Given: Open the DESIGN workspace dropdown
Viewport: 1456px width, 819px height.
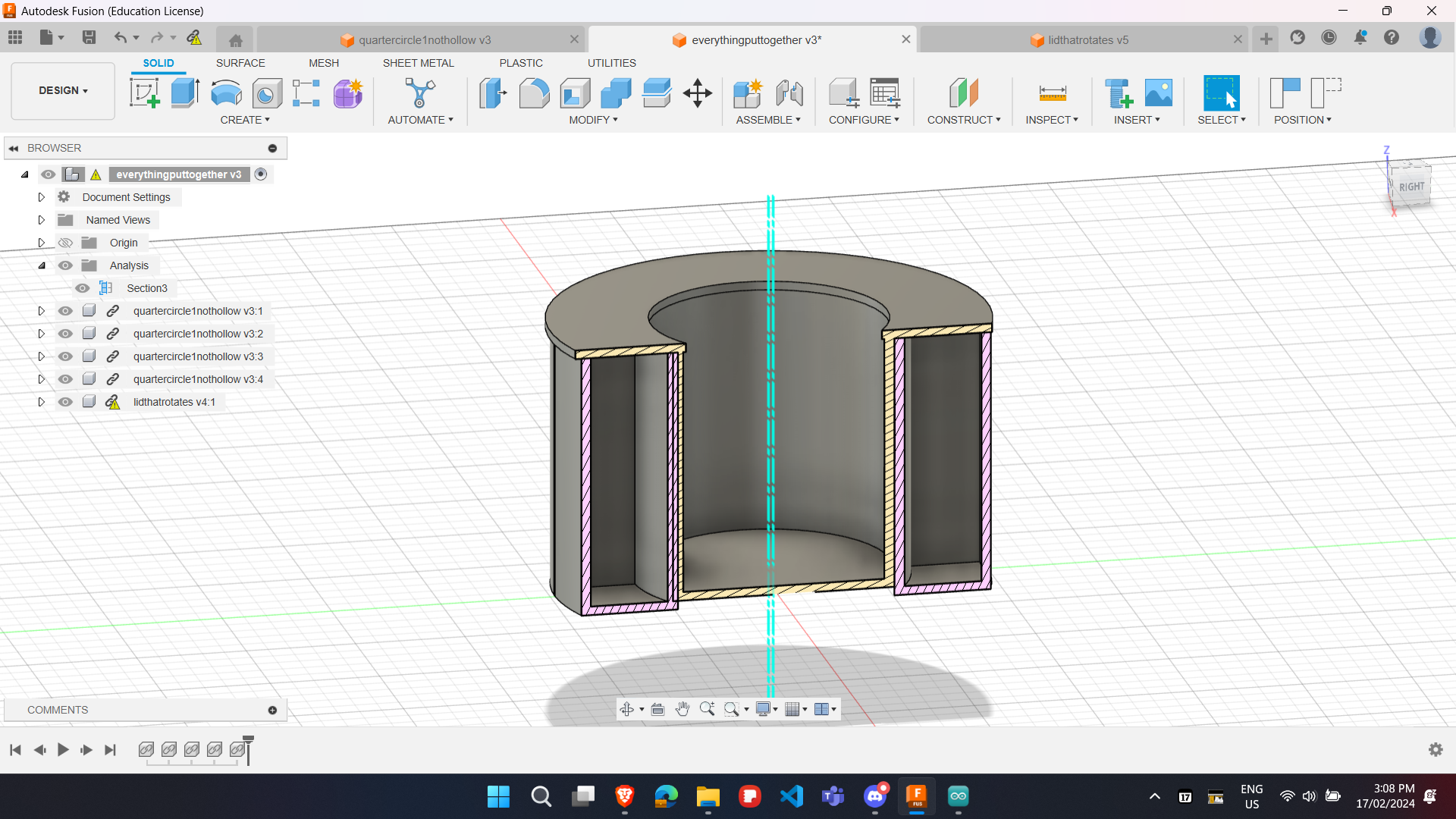Looking at the screenshot, I should [63, 90].
